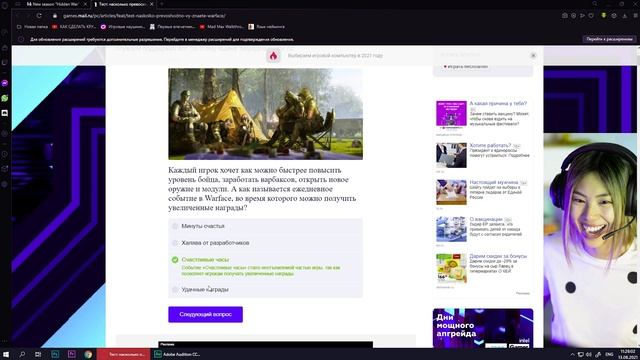Screen dimensions: 640x360
Task: Open the downloads icon in the browser toolbar
Action: (x=624, y=16)
